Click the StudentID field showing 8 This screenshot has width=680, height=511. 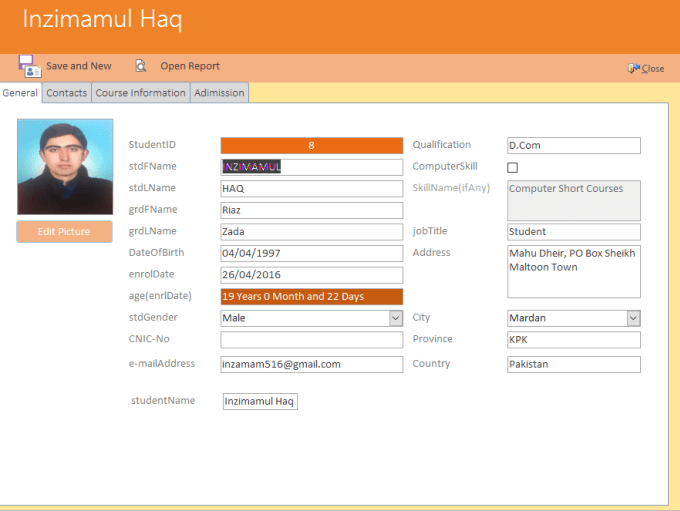(311, 145)
